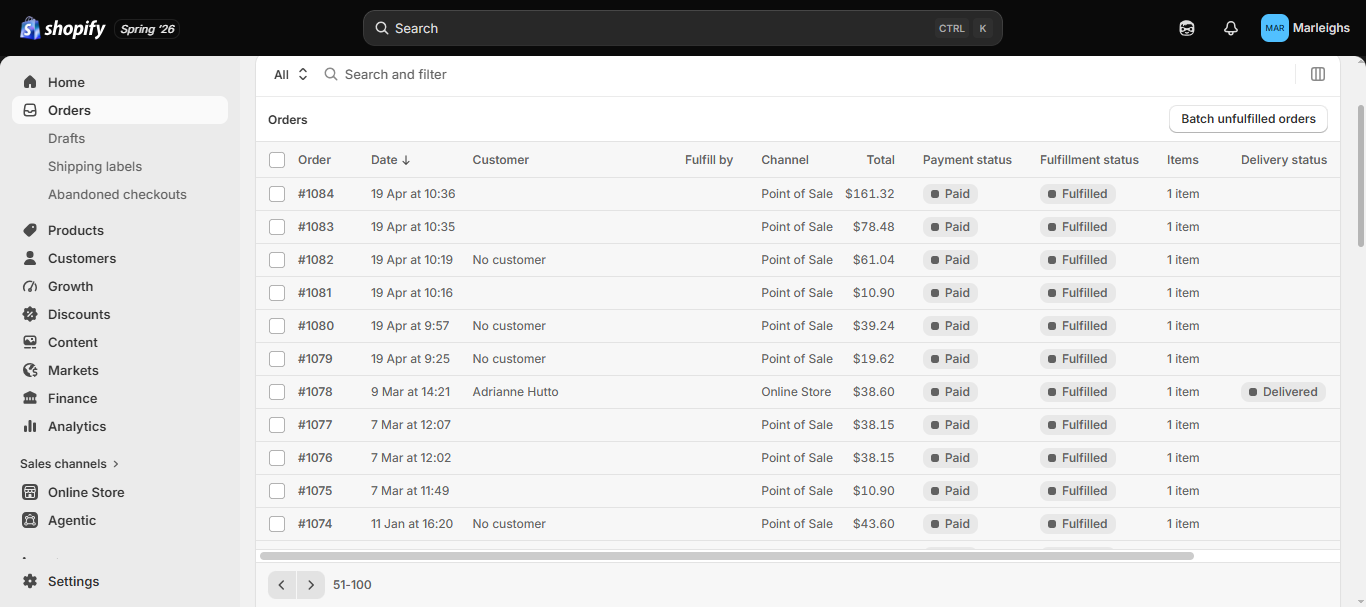Click the horizontal table scrollbar
This screenshot has height=607, width=1366.
pos(727,555)
